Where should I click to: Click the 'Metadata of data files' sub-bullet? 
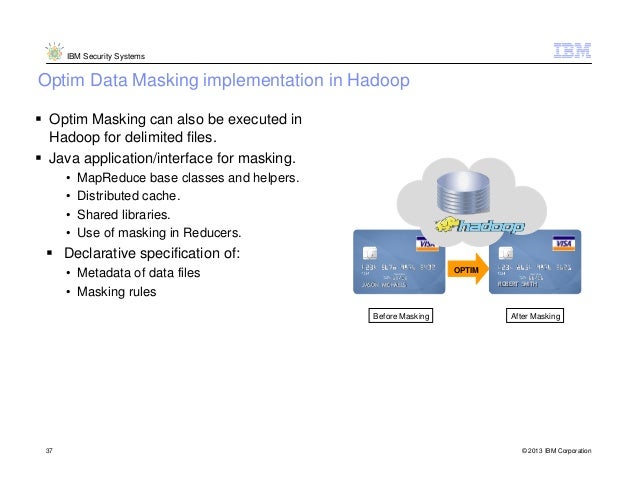pos(138,273)
